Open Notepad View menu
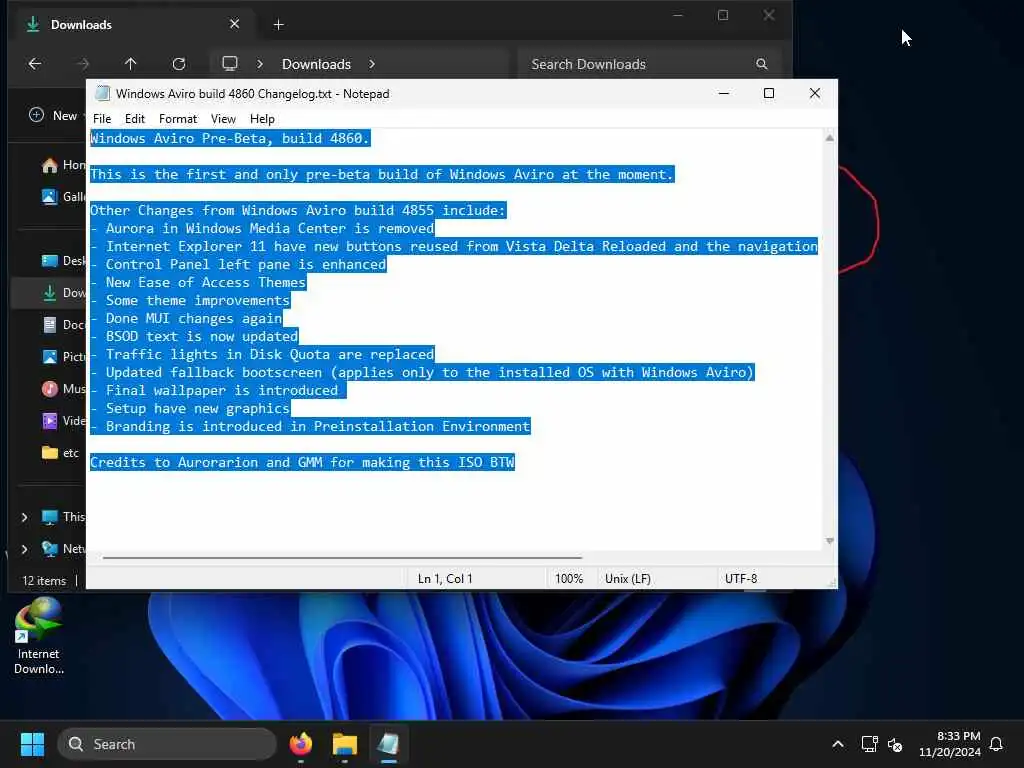Image resolution: width=1024 pixels, height=768 pixels. (223, 119)
